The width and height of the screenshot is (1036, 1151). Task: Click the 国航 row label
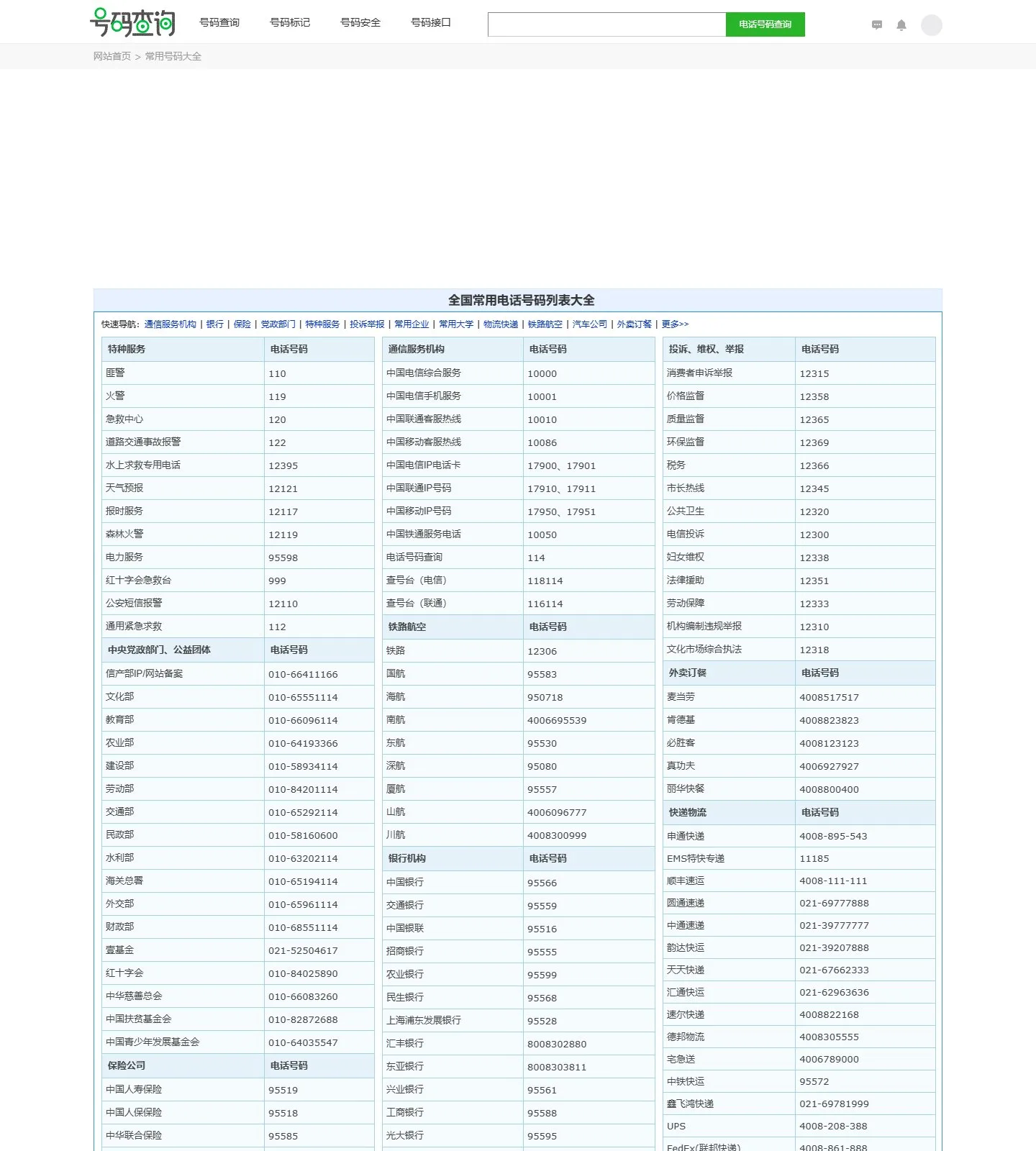point(396,673)
